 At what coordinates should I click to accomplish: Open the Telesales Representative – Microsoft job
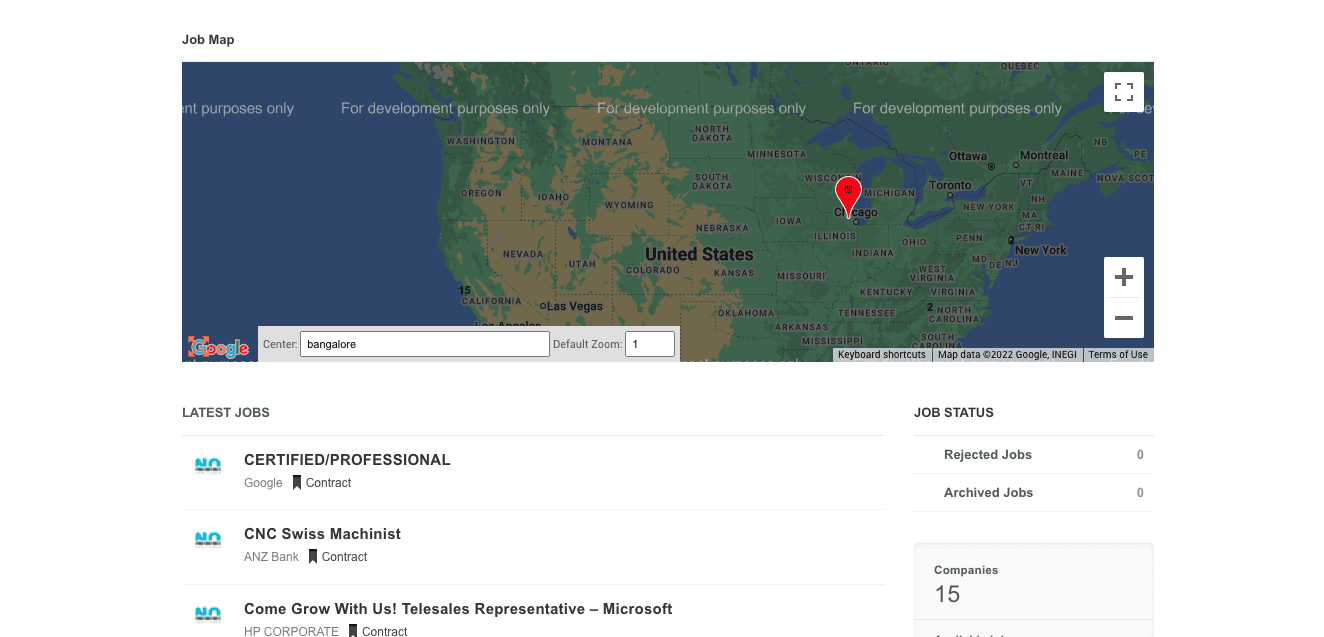coord(458,609)
